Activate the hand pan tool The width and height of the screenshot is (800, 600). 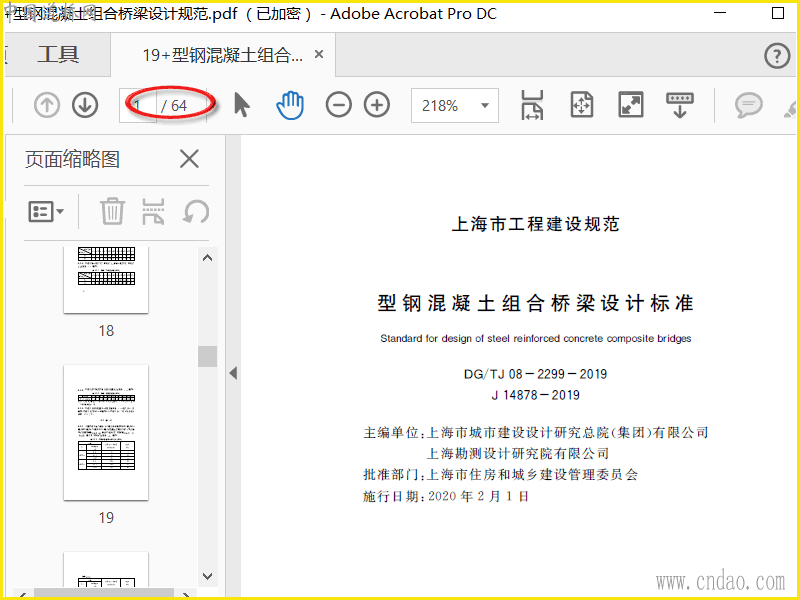tap(290, 105)
